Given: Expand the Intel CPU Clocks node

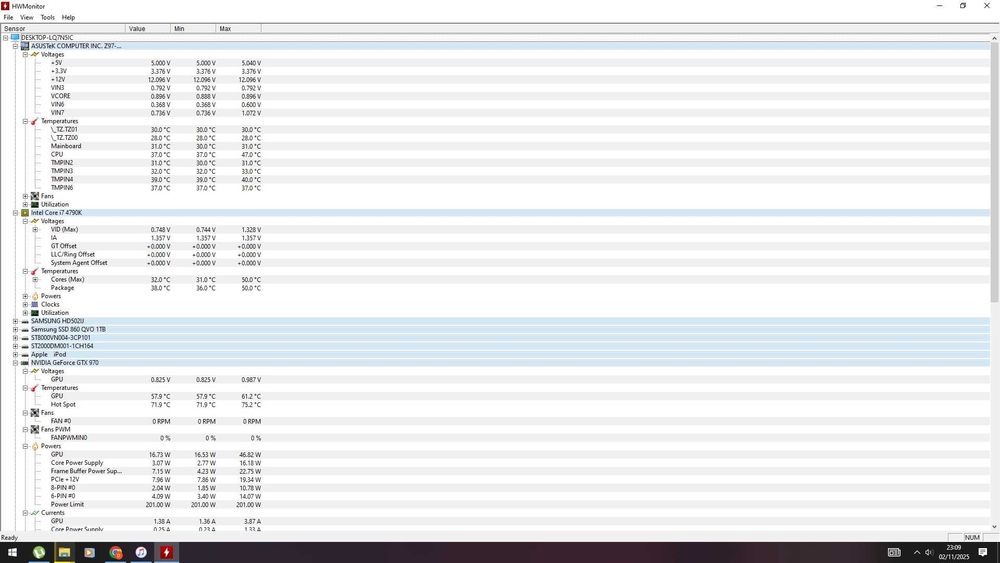Looking at the screenshot, I should point(26,305).
